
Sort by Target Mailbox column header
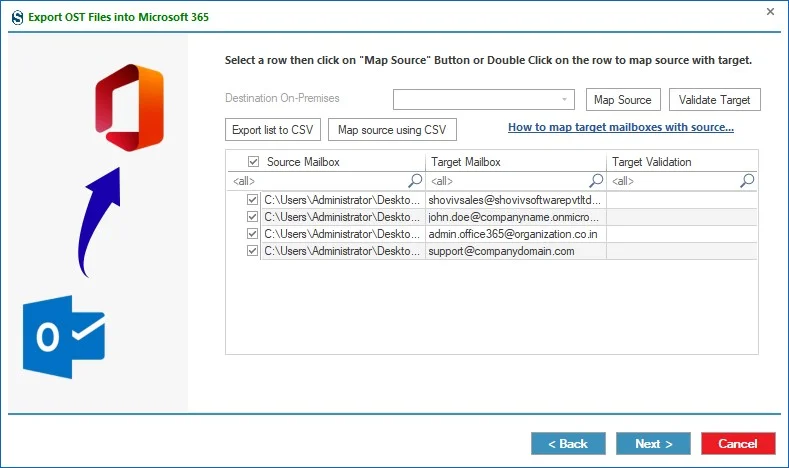tap(516, 162)
